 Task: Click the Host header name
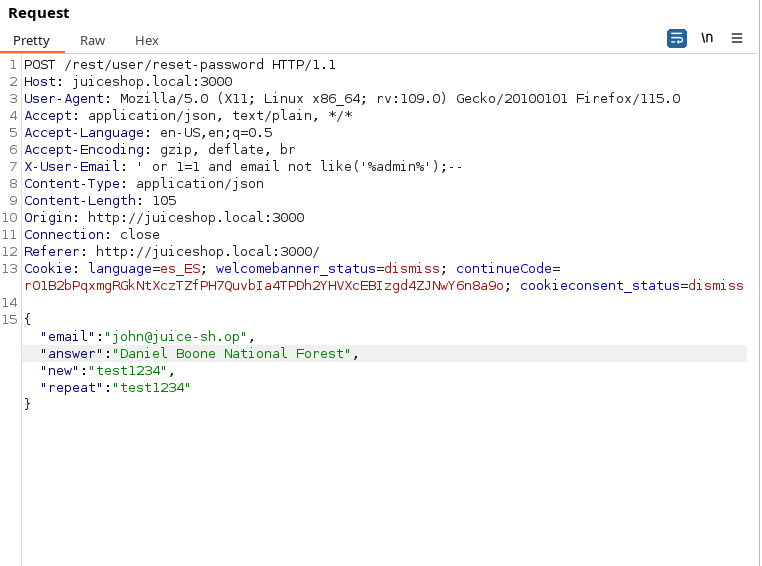(x=40, y=82)
